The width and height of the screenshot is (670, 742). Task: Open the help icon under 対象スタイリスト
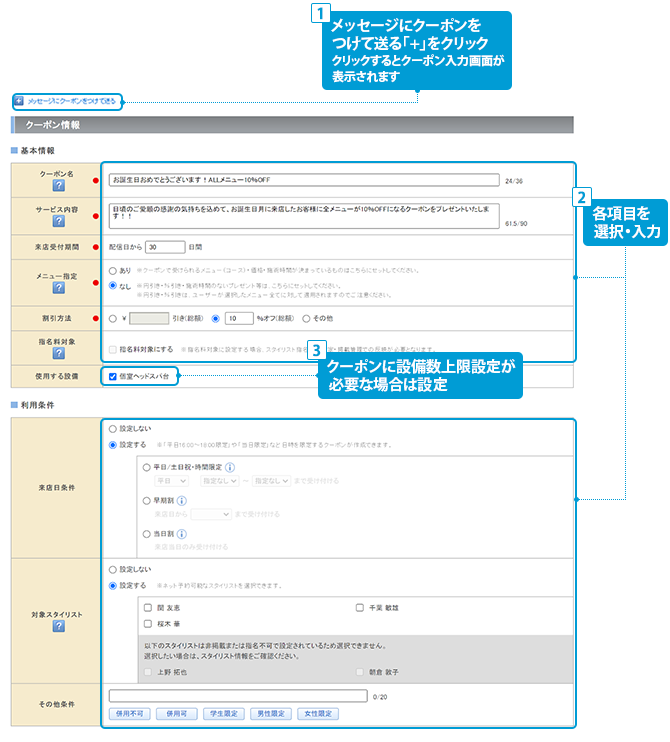tap(59, 626)
